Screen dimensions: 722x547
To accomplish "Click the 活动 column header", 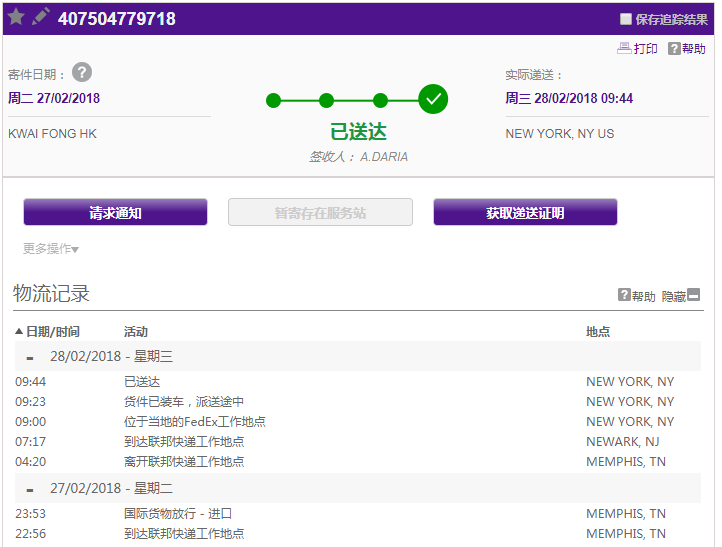I will pos(136,332).
